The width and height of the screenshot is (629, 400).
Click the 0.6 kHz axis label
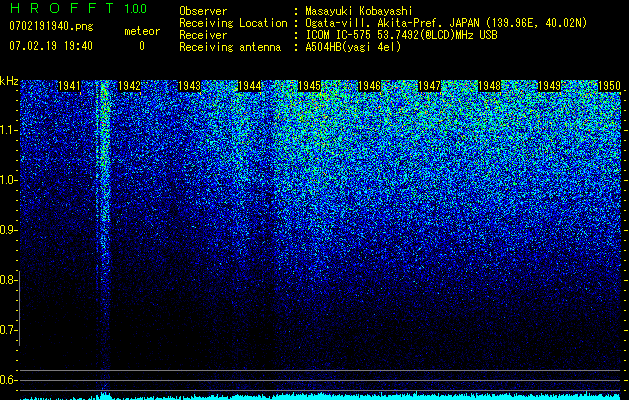tap(8, 380)
